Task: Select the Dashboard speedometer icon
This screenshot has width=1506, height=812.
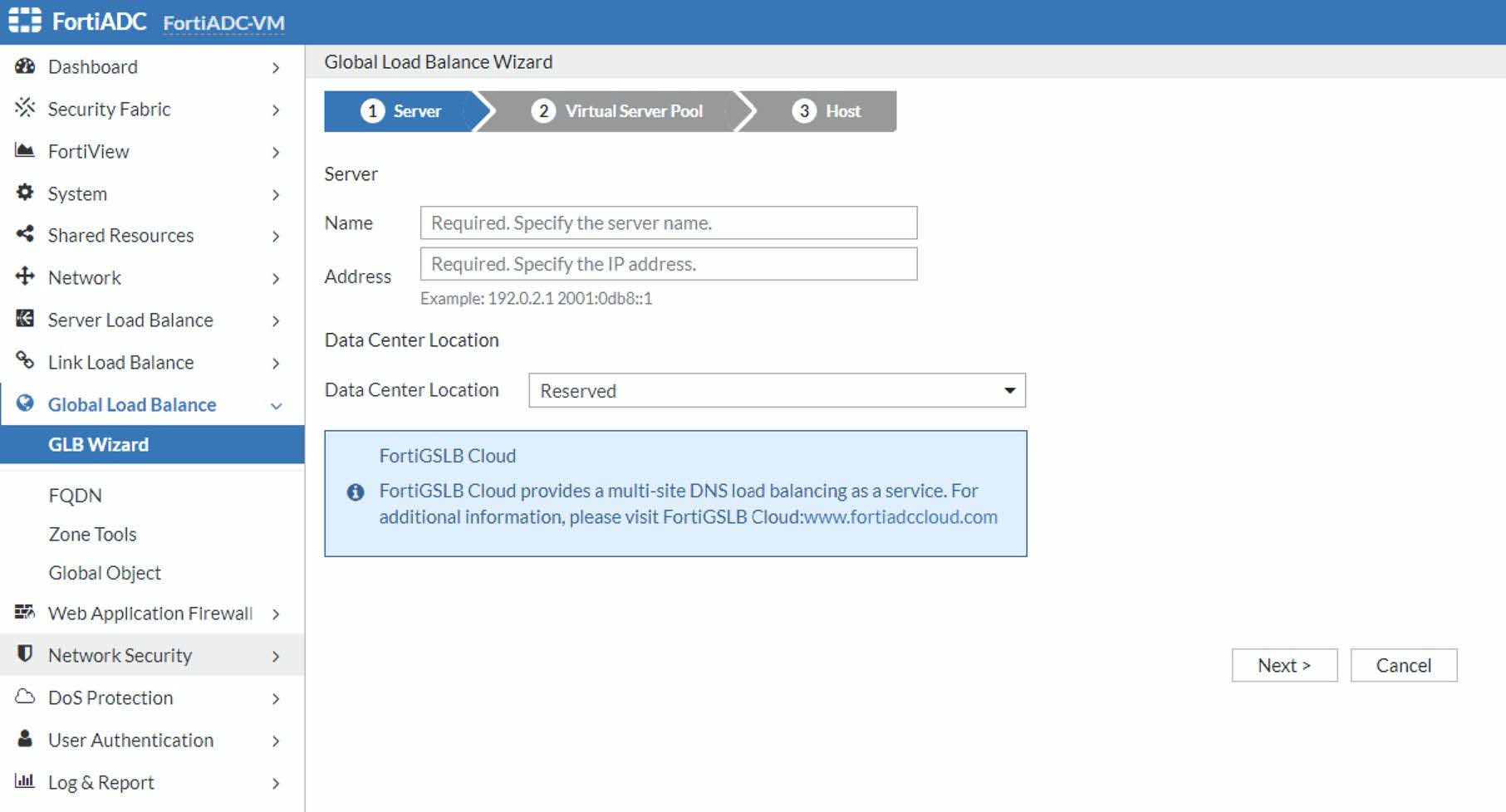Action: (24, 66)
